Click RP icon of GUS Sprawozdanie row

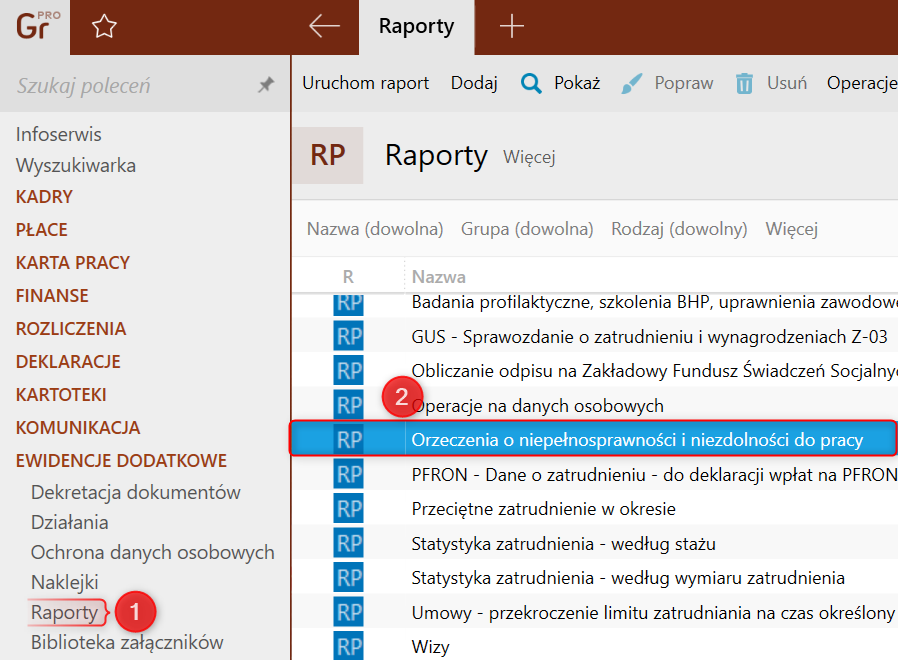tap(348, 336)
